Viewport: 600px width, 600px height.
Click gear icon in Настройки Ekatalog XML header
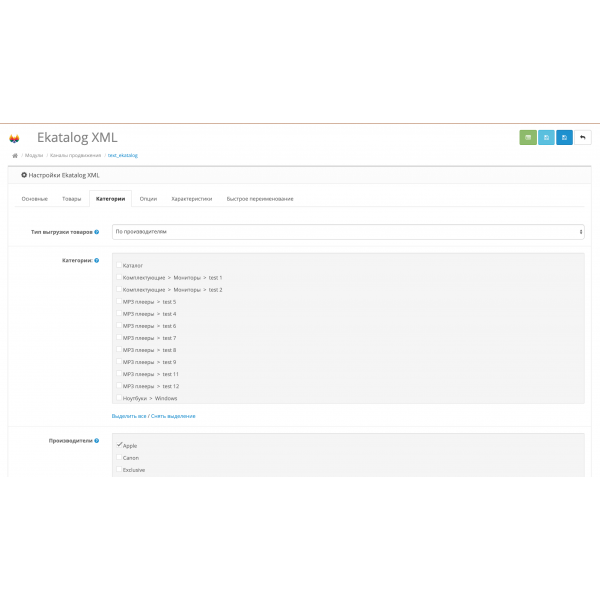point(24,175)
